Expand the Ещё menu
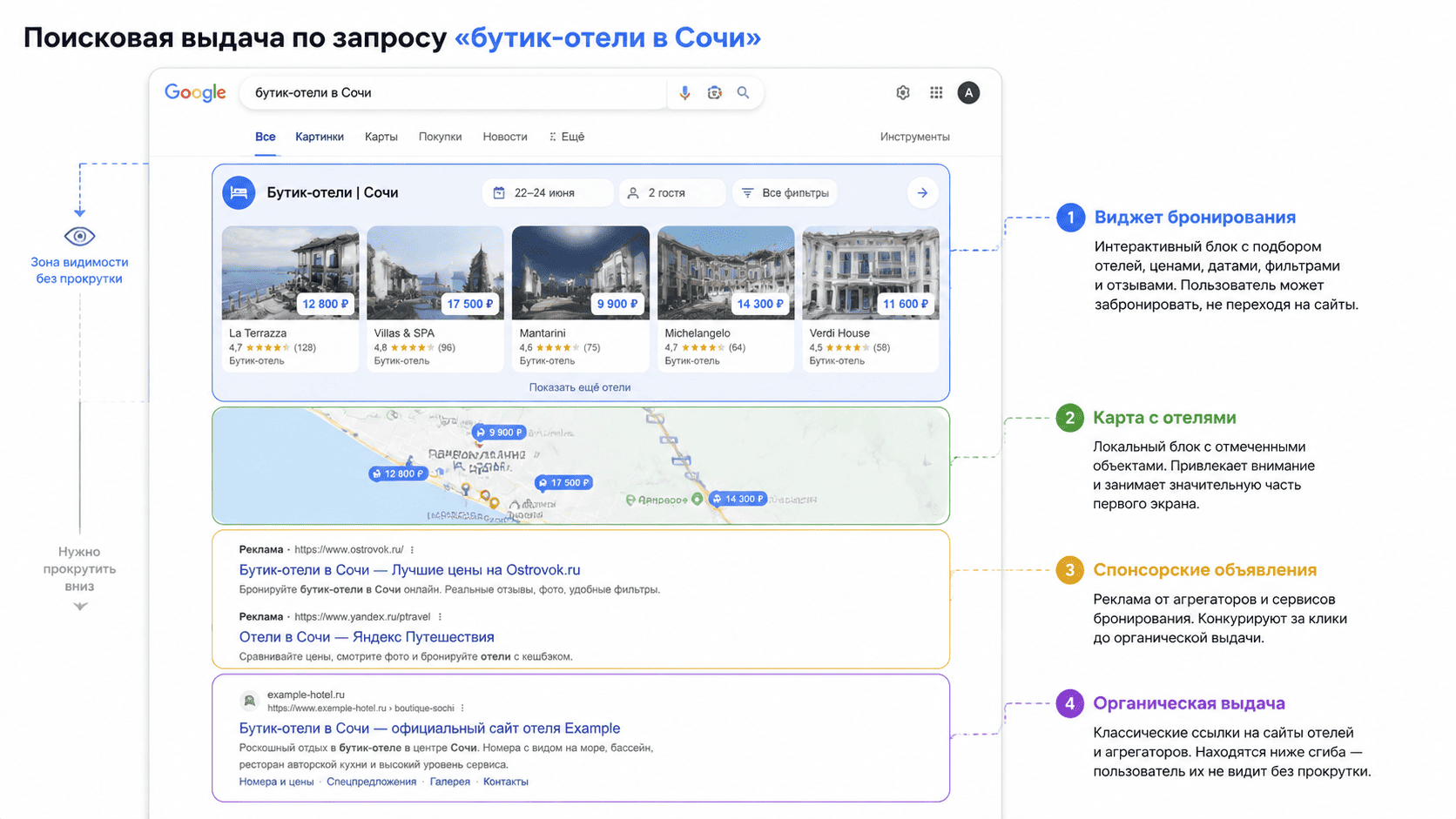 click(567, 137)
